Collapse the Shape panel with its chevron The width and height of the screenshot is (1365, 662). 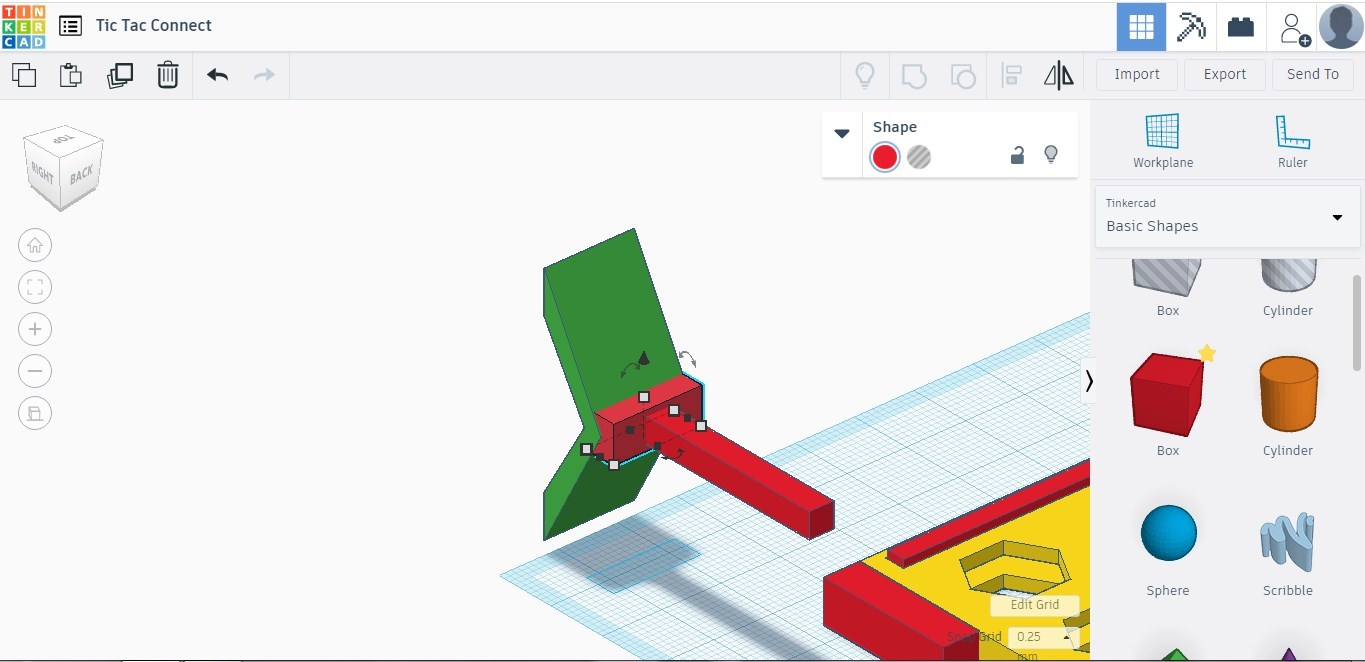pos(841,132)
